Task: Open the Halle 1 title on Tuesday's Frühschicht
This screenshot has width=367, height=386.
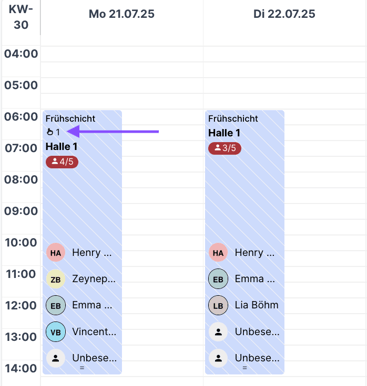Action: click(x=224, y=133)
